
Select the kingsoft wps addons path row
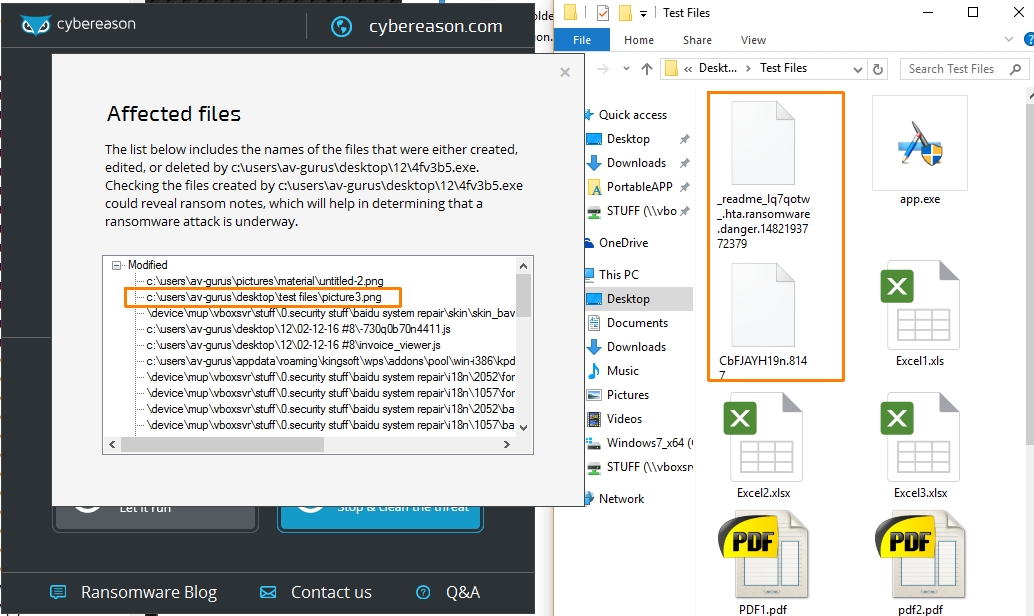click(330, 361)
